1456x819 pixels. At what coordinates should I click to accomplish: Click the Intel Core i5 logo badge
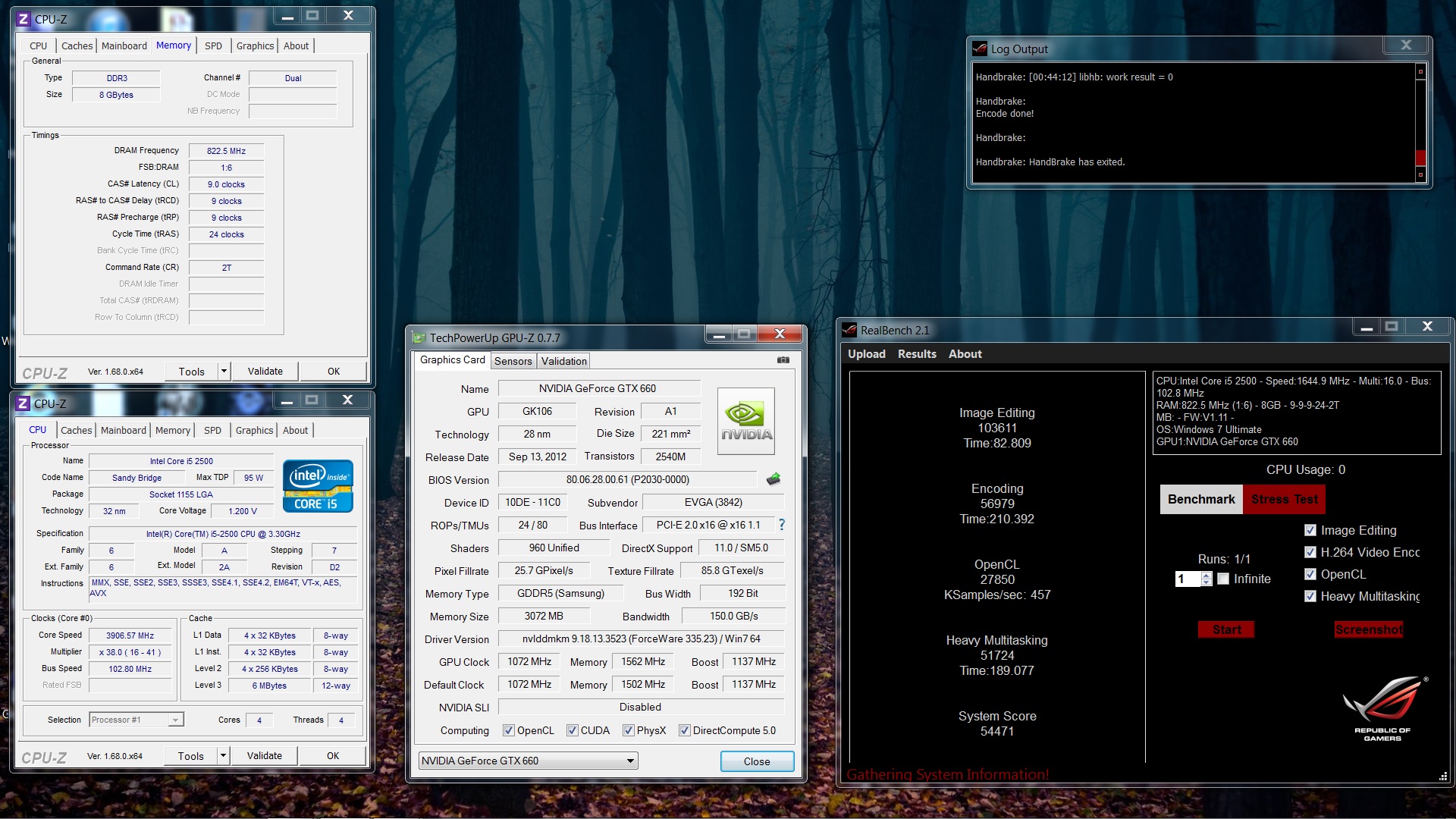pos(318,486)
